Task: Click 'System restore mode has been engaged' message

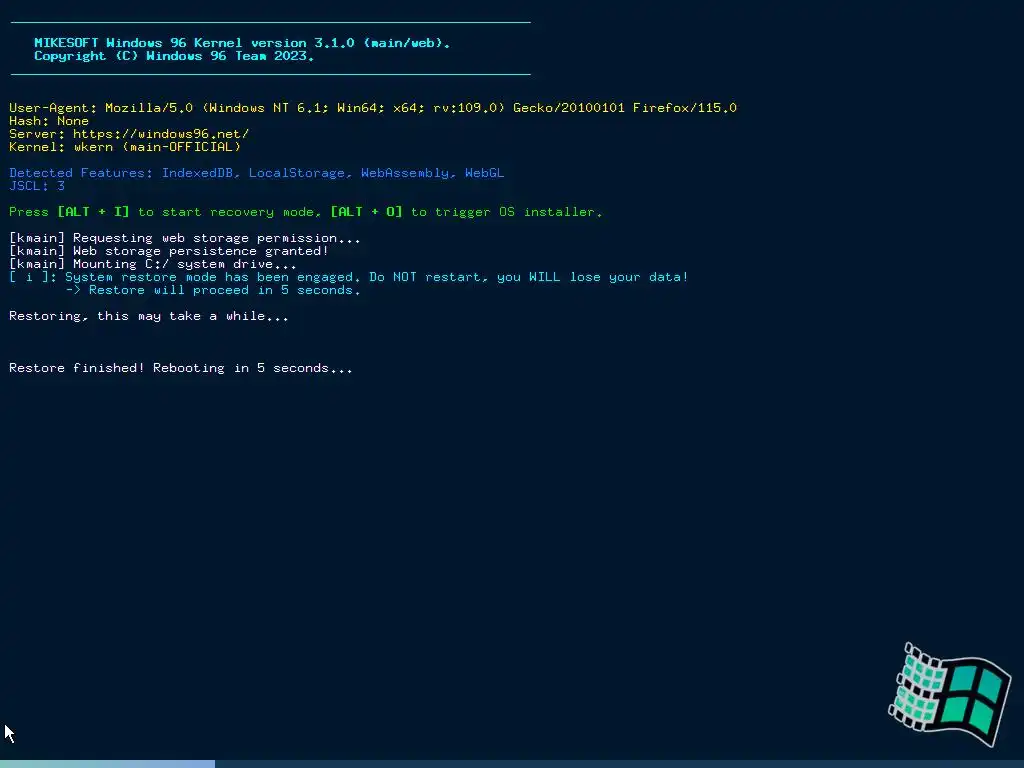Action: [x=349, y=277]
